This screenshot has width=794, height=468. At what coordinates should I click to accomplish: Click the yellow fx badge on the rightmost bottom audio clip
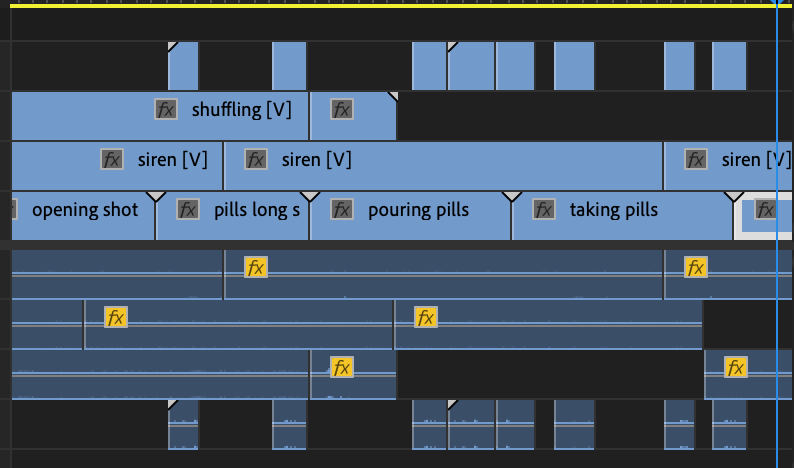pyautogui.click(x=735, y=367)
